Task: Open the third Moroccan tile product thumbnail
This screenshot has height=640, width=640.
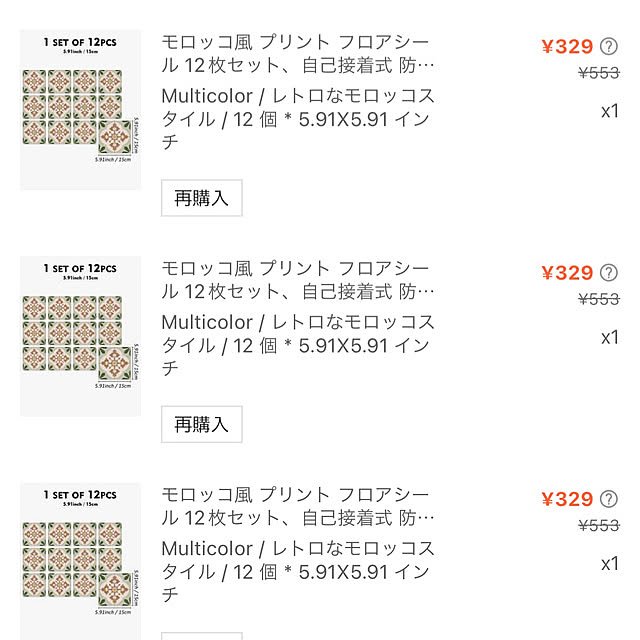Action: coord(80,561)
